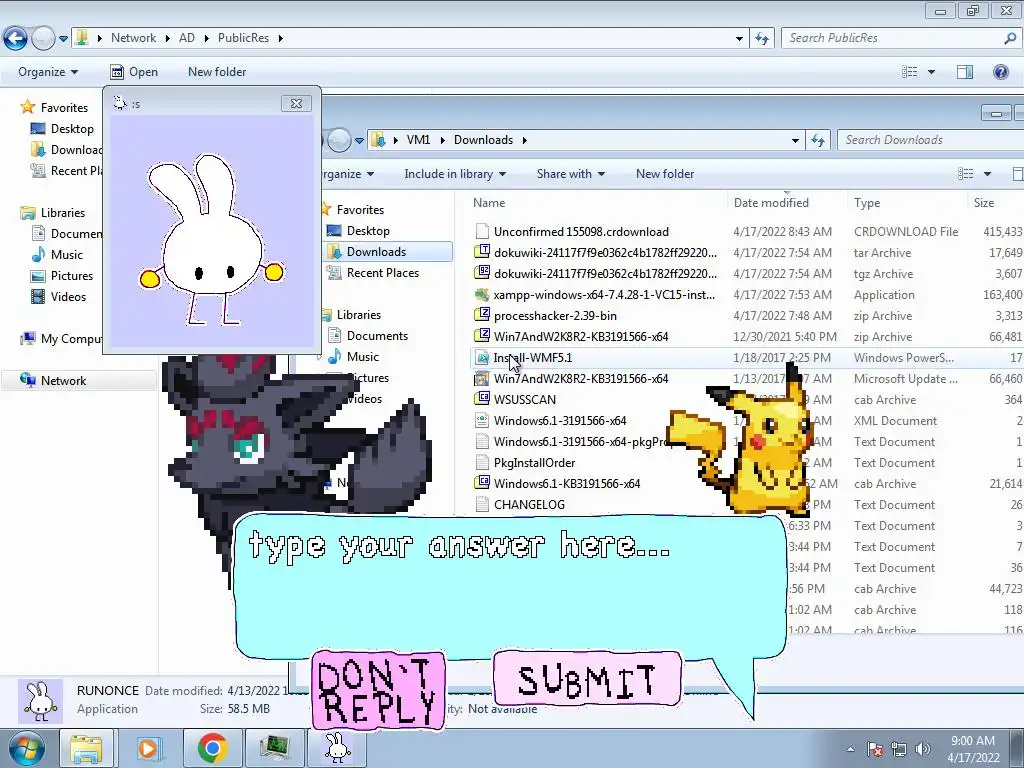
Task: Click the white bunny character image
Action: pyautogui.click(x=211, y=240)
